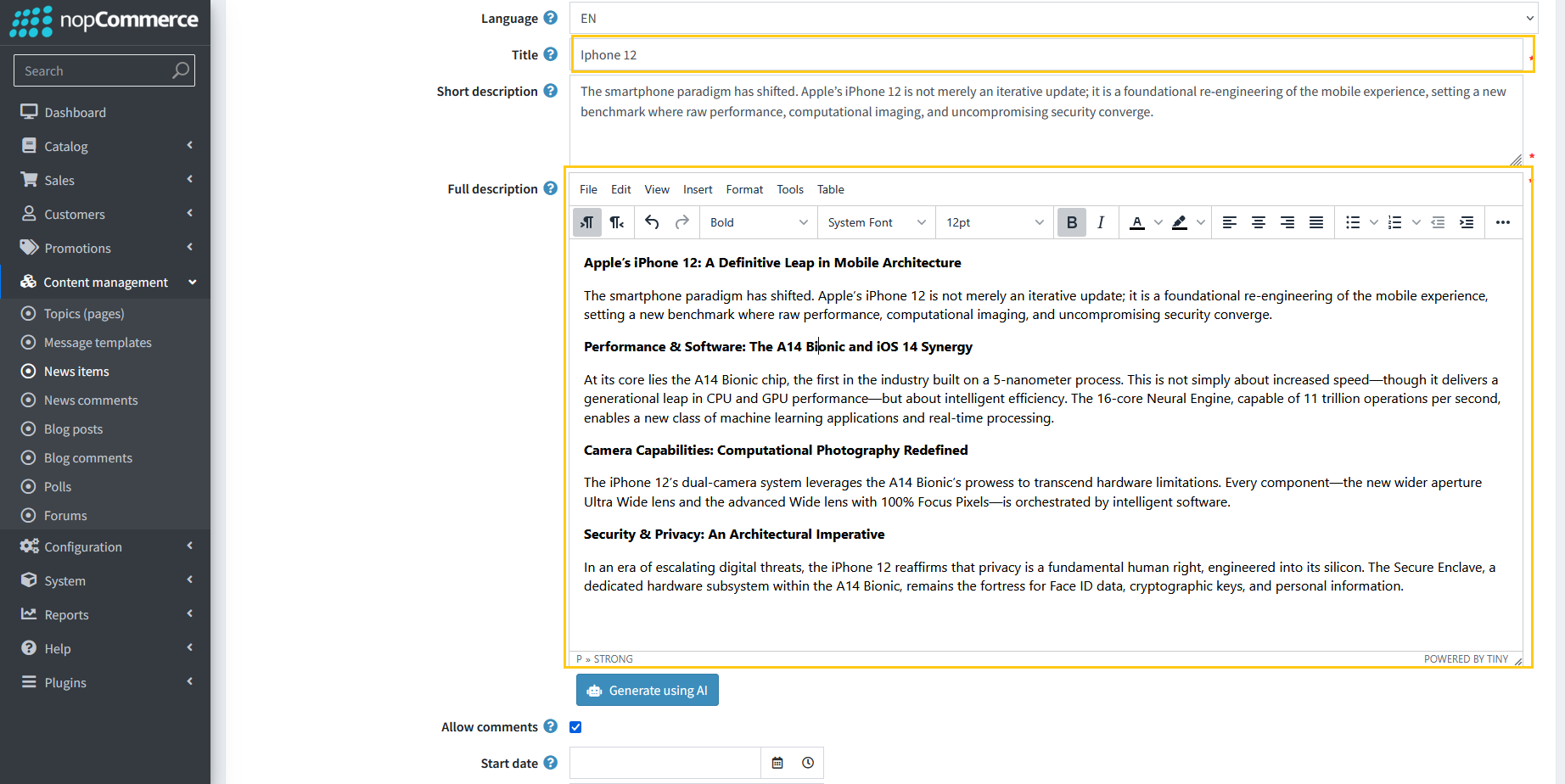
Task: Undo the last edit in the editor
Action: click(x=652, y=222)
